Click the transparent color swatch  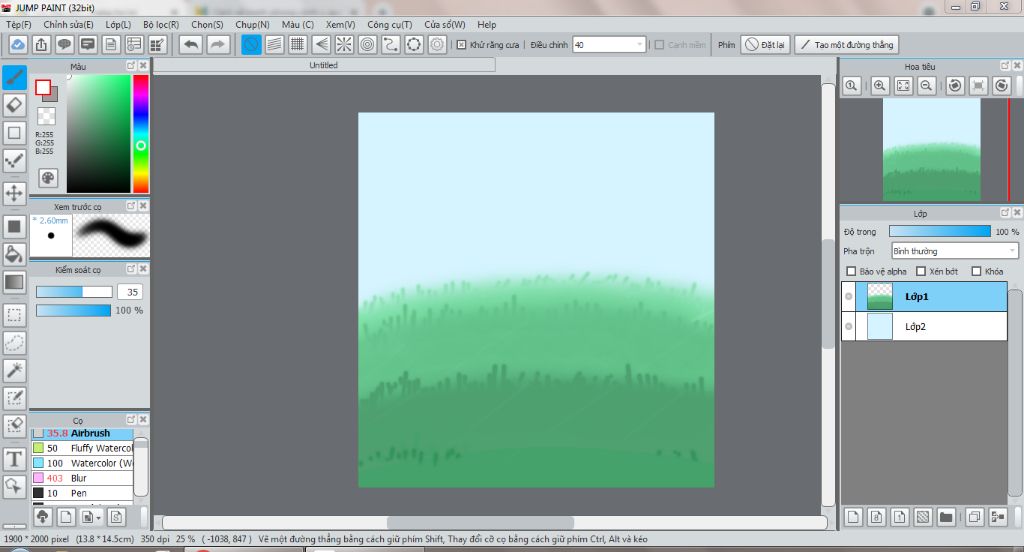click(x=46, y=116)
